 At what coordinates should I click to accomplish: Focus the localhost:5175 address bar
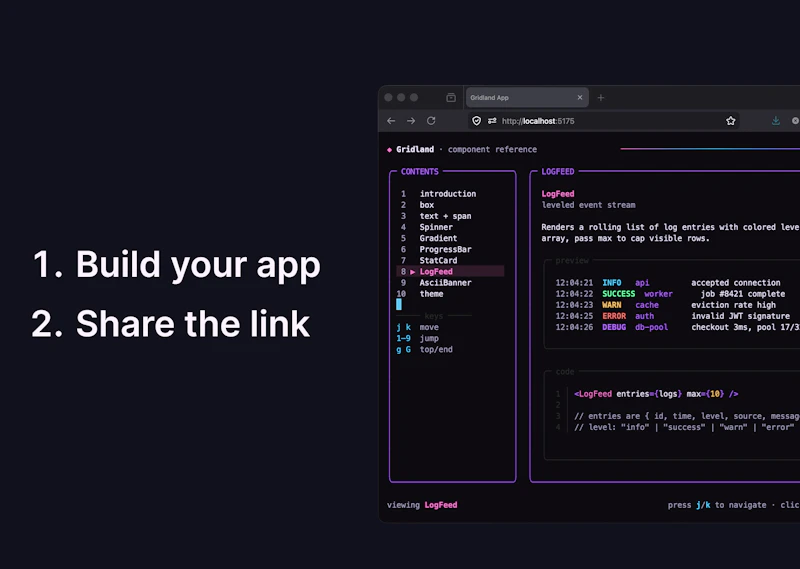click(x=603, y=121)
